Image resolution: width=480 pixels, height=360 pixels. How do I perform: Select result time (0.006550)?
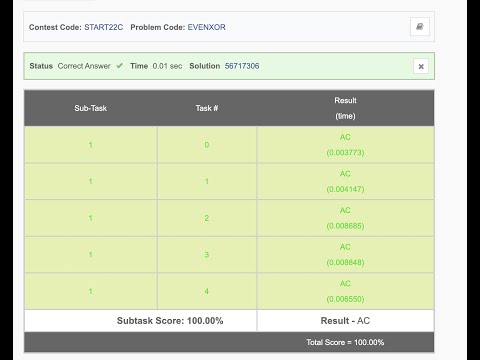pos(345,299)
